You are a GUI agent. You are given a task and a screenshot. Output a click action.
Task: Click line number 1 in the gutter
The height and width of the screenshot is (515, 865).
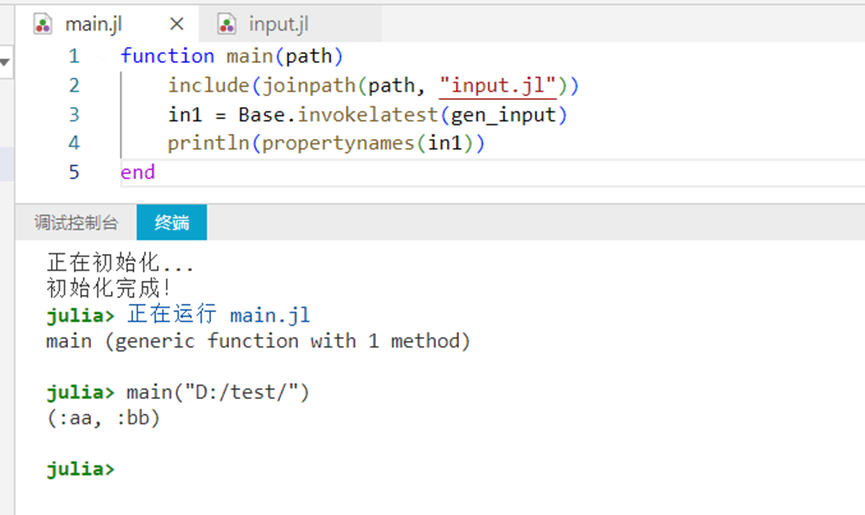[x=74, y=56]
